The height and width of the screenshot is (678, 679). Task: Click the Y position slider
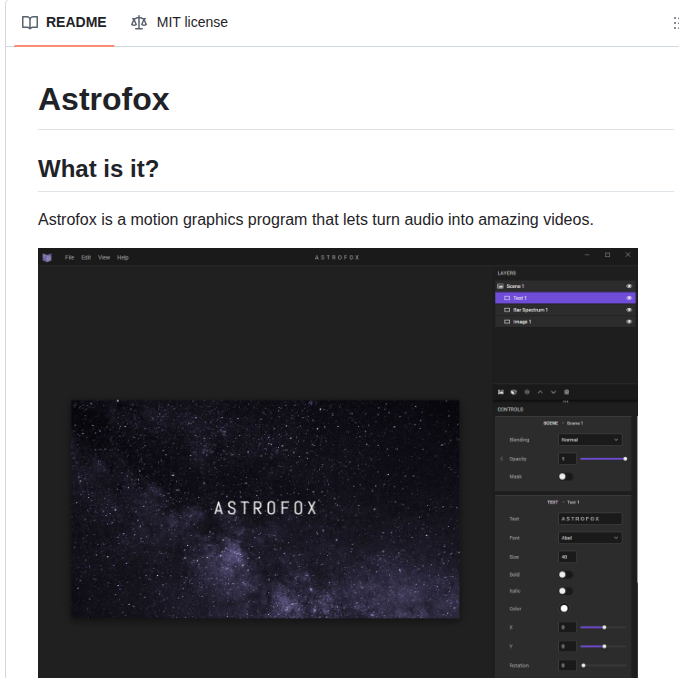pyautogui.click(x=603, y=646)
